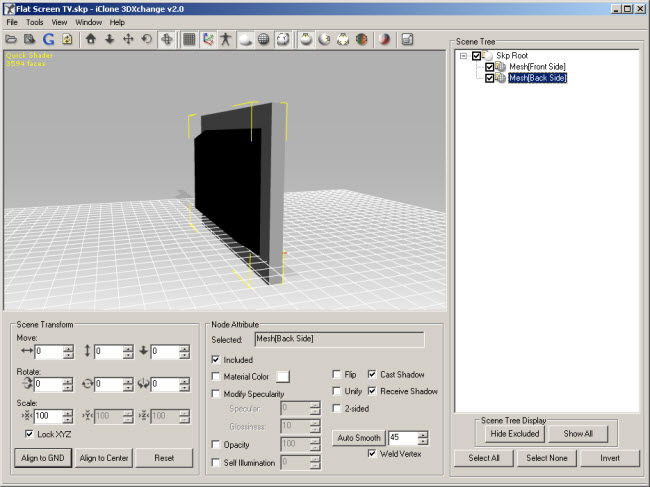Click the export/save model icon

29,39
